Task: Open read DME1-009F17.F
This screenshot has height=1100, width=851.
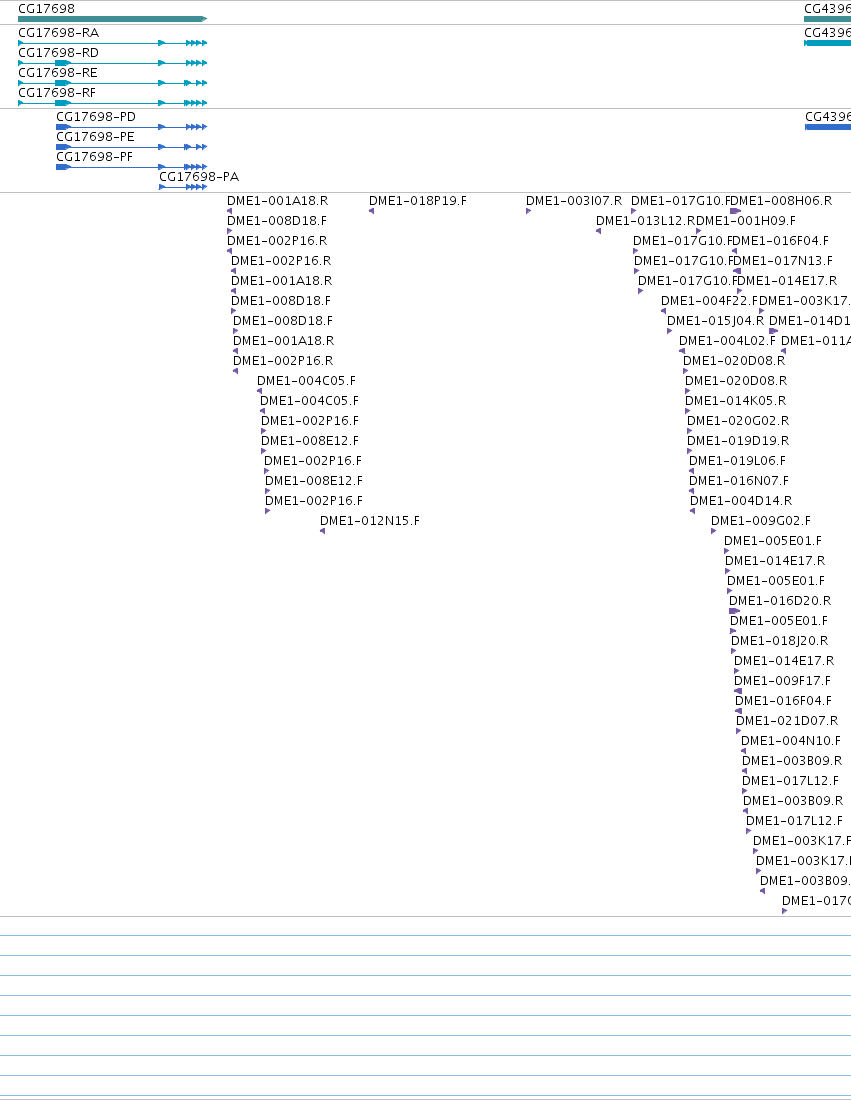Action: click(782, 680)
